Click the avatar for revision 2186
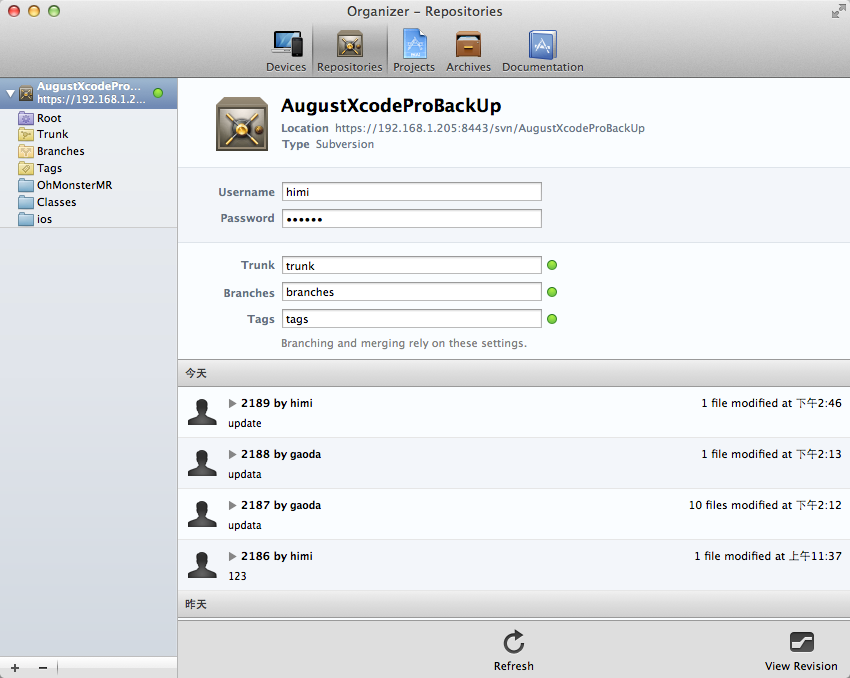 point(202,565)
